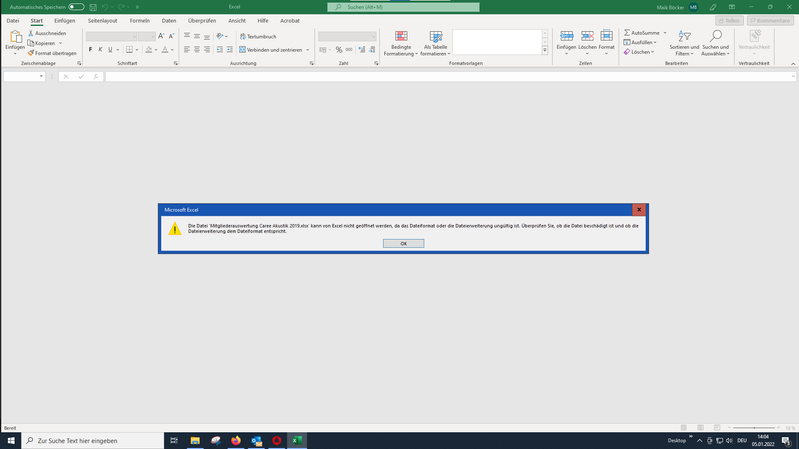Screen dimensions: 799x449
Task: Click the percent style icon
Action: tap(339, 50)
